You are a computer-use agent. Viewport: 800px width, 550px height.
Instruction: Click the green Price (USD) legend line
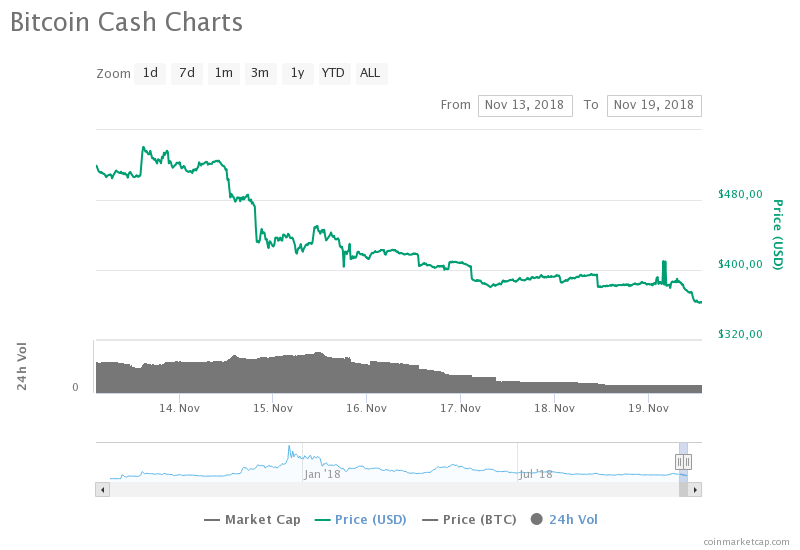[x=322, y=520]
